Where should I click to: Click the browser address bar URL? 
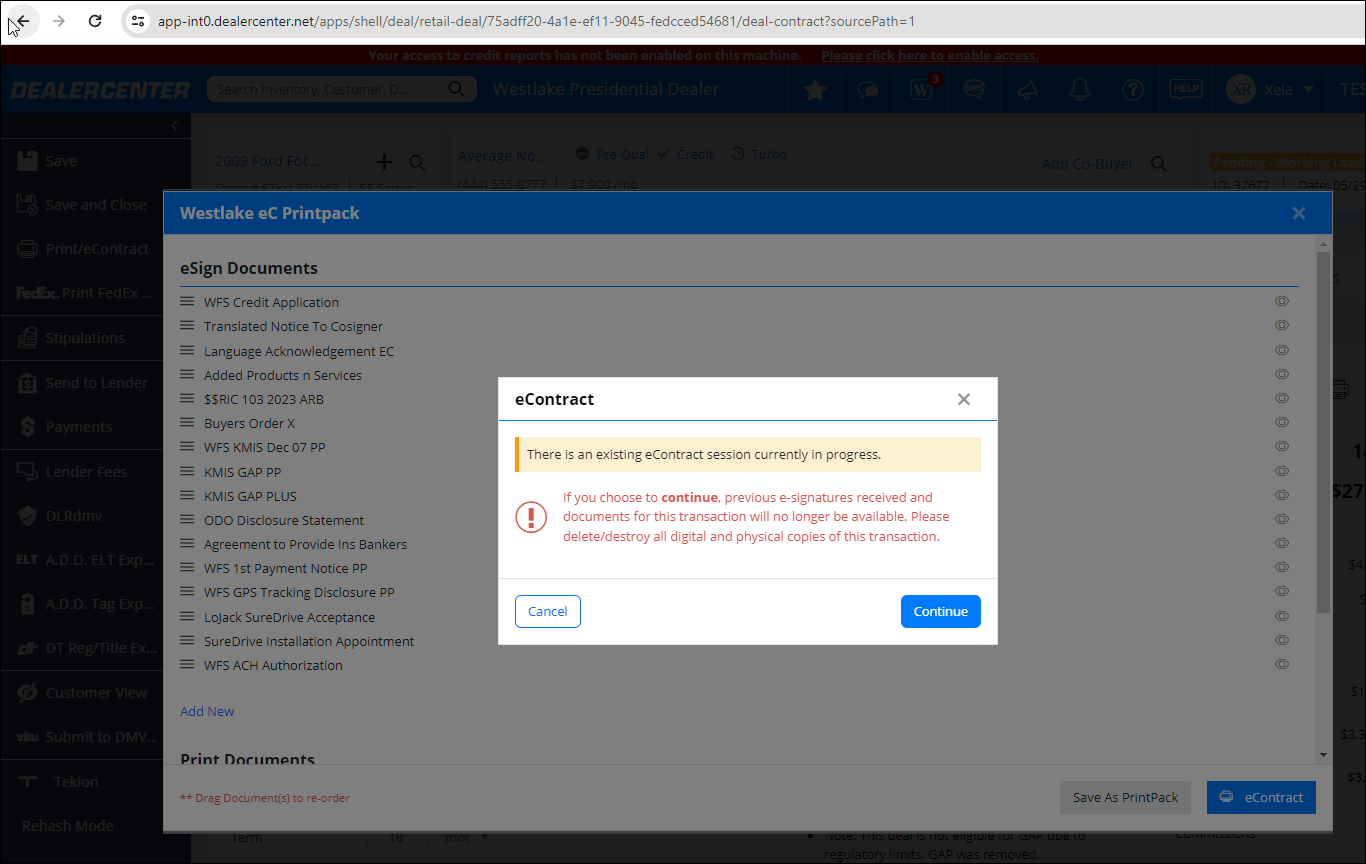[536, 20]
